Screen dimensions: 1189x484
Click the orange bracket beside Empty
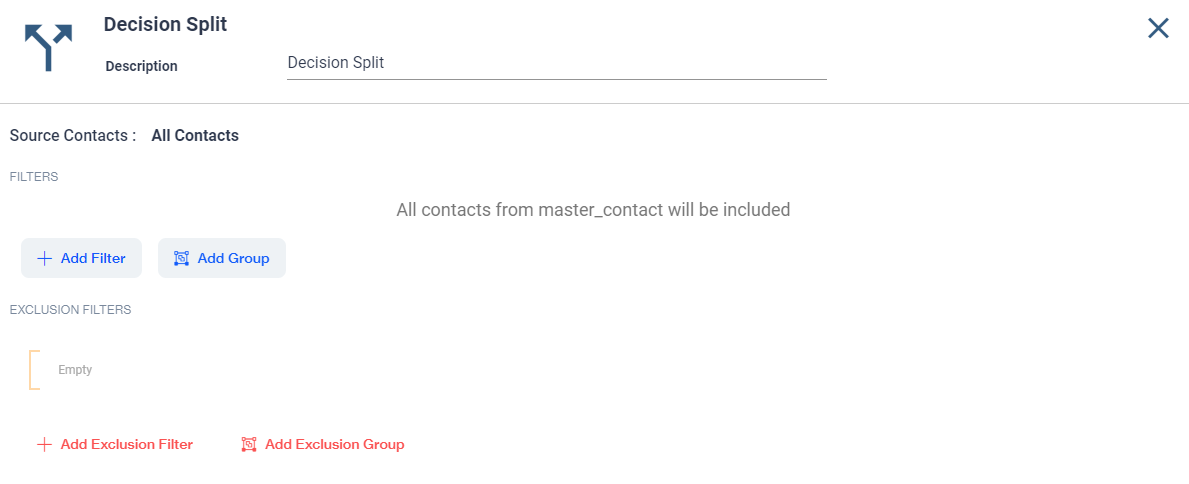click(x=34, y=370)
